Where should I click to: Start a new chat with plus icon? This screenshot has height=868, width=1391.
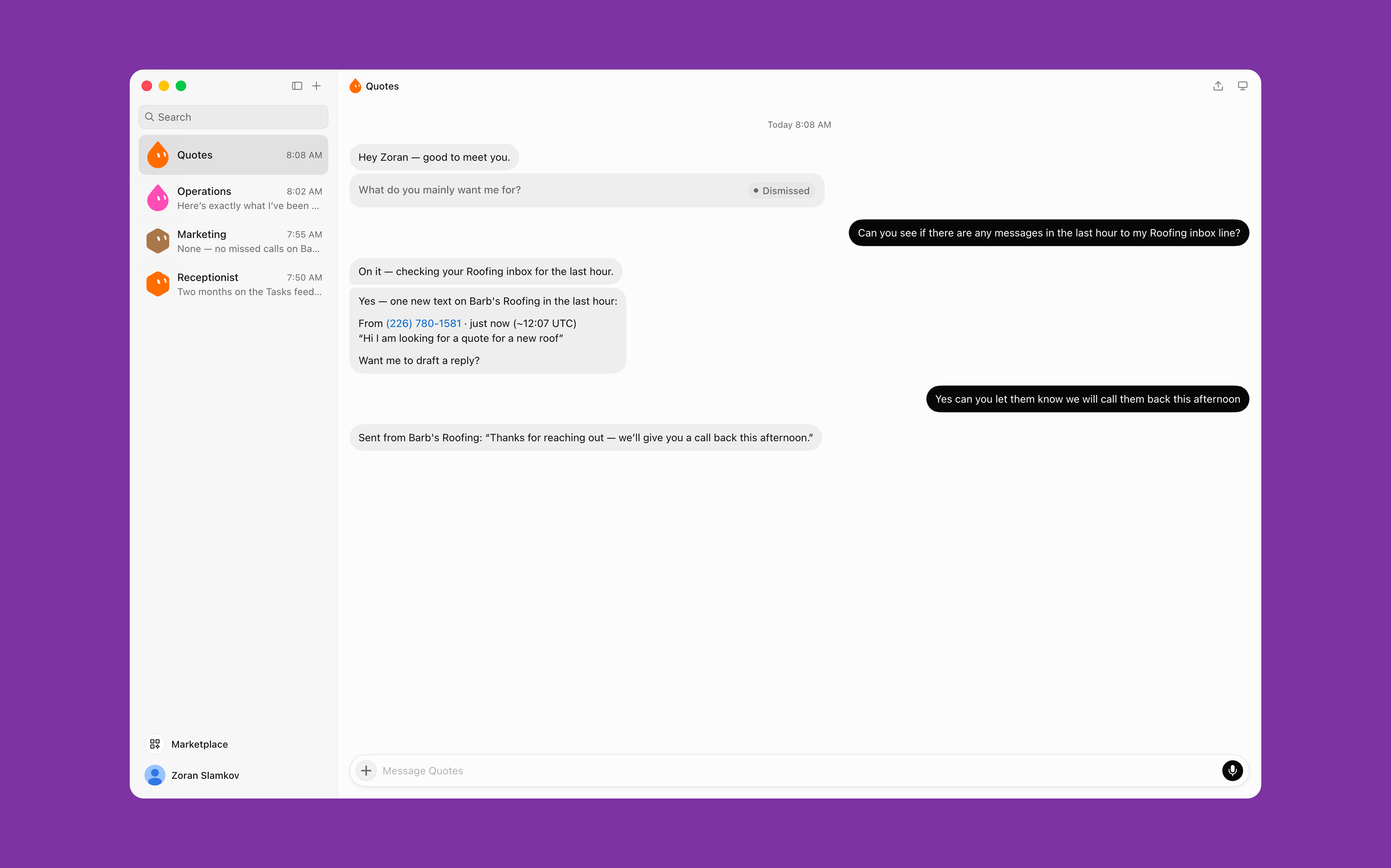point(316,86)
